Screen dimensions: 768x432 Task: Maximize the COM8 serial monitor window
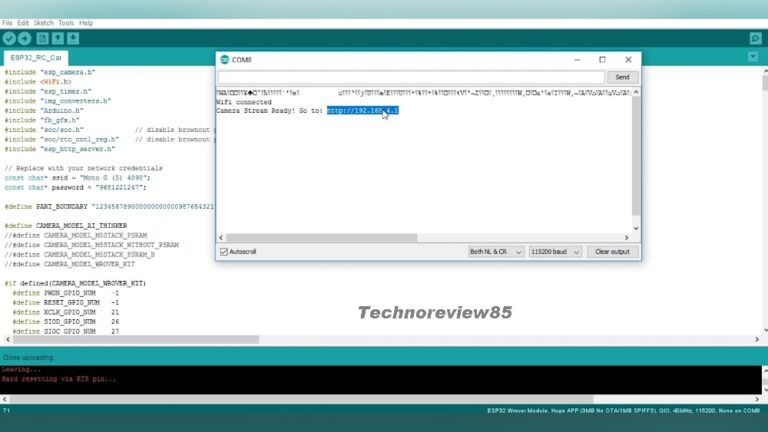(602, 60)
